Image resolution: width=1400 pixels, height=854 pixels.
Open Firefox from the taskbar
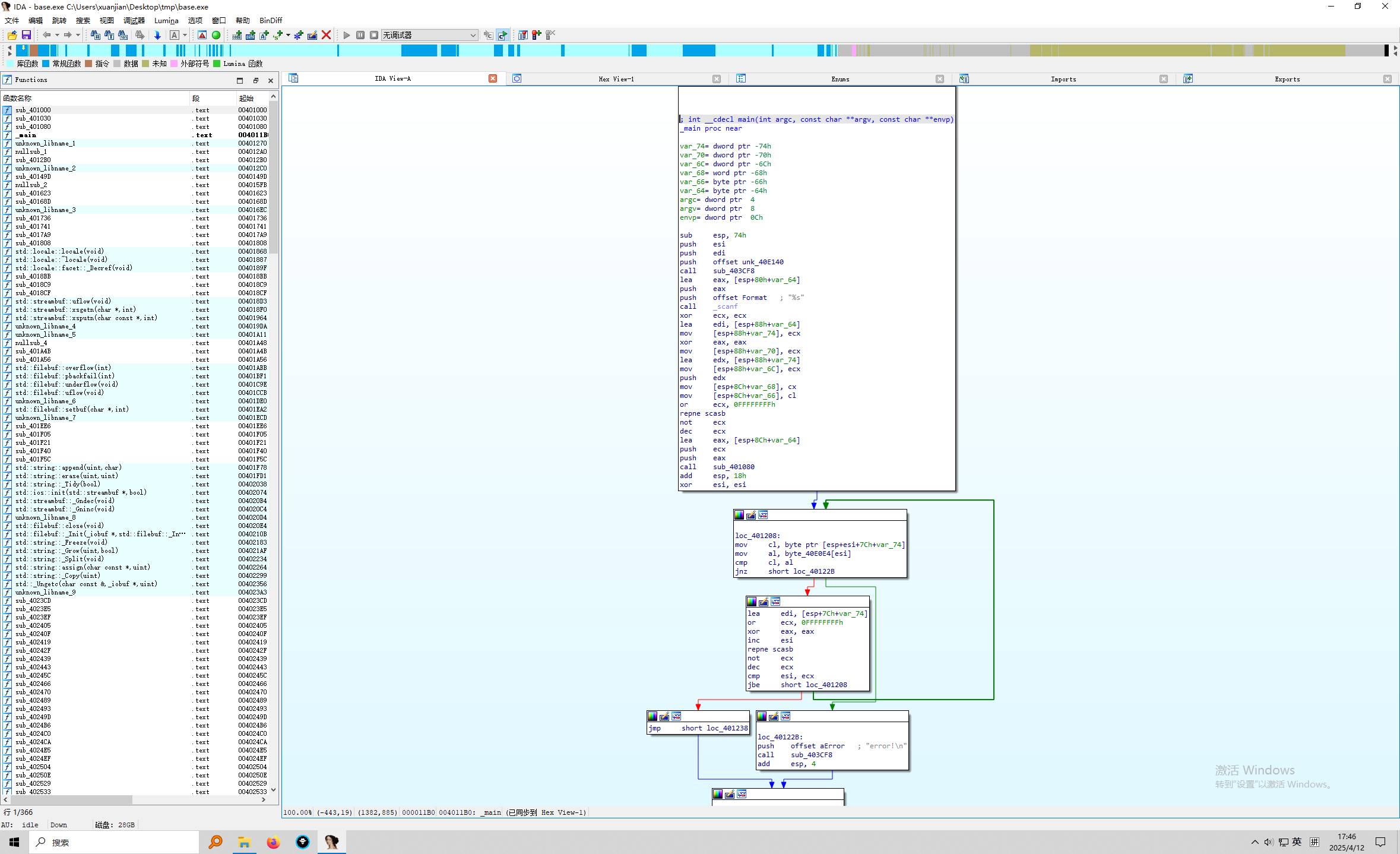tap(273, 842)
